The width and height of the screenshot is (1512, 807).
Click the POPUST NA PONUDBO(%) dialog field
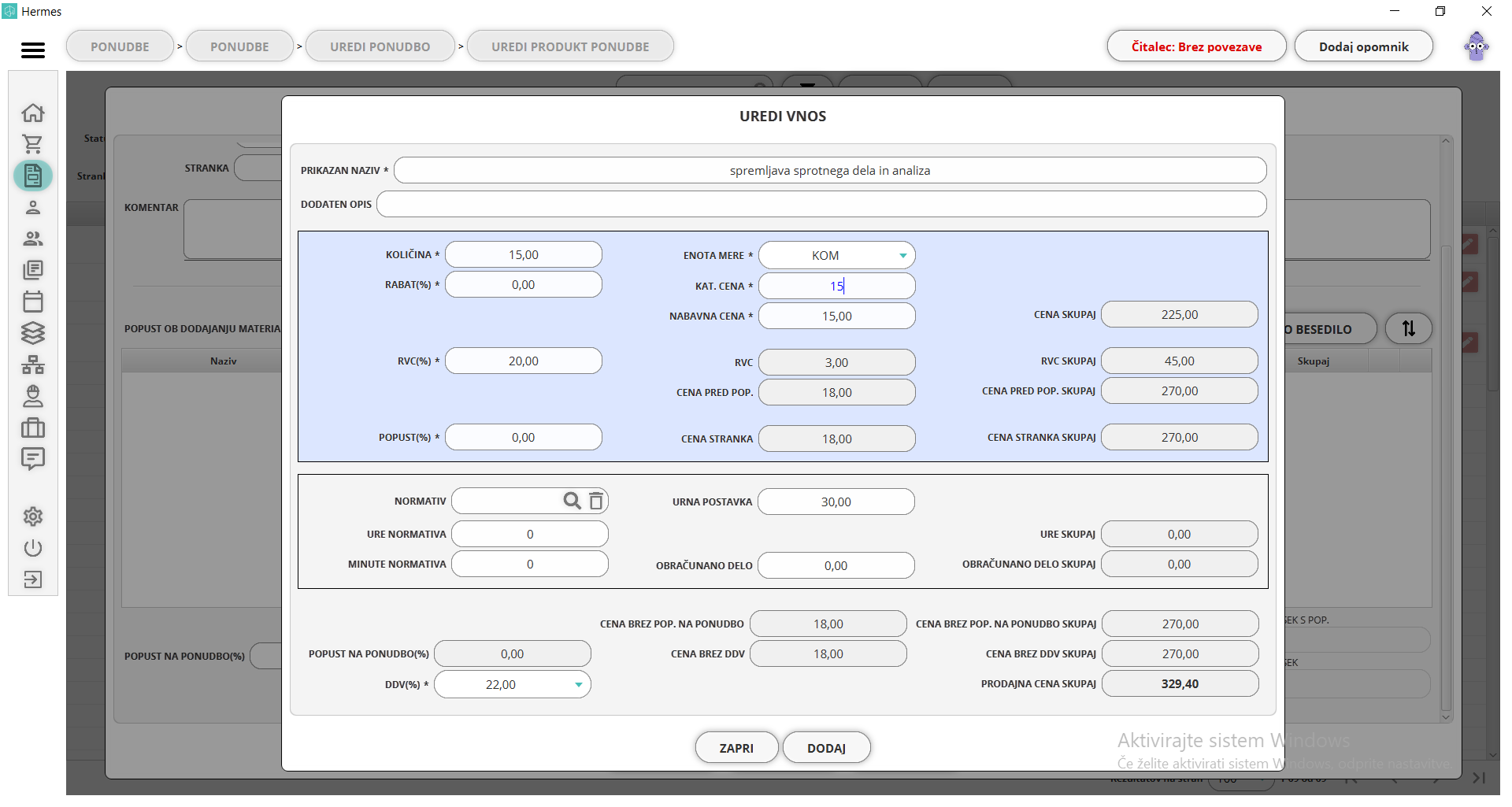click(512, 653)
